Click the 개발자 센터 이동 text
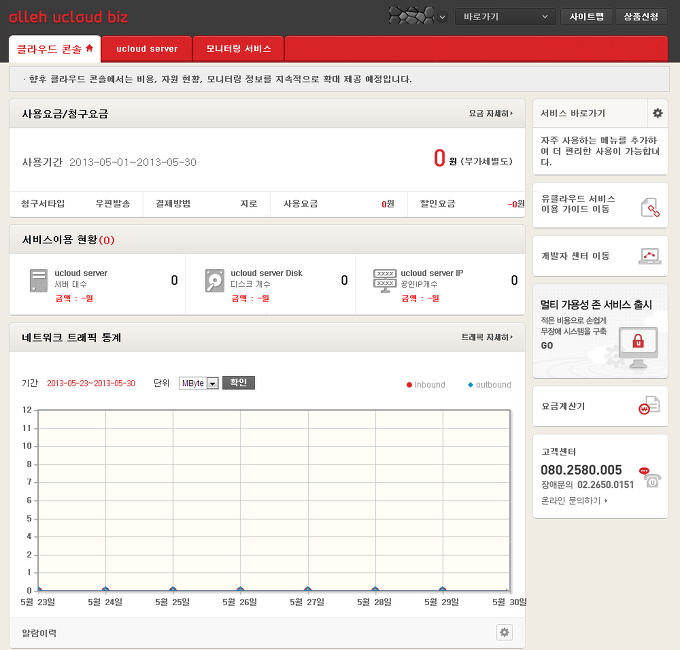Screen dimensions: 680x650 (575, 256)
